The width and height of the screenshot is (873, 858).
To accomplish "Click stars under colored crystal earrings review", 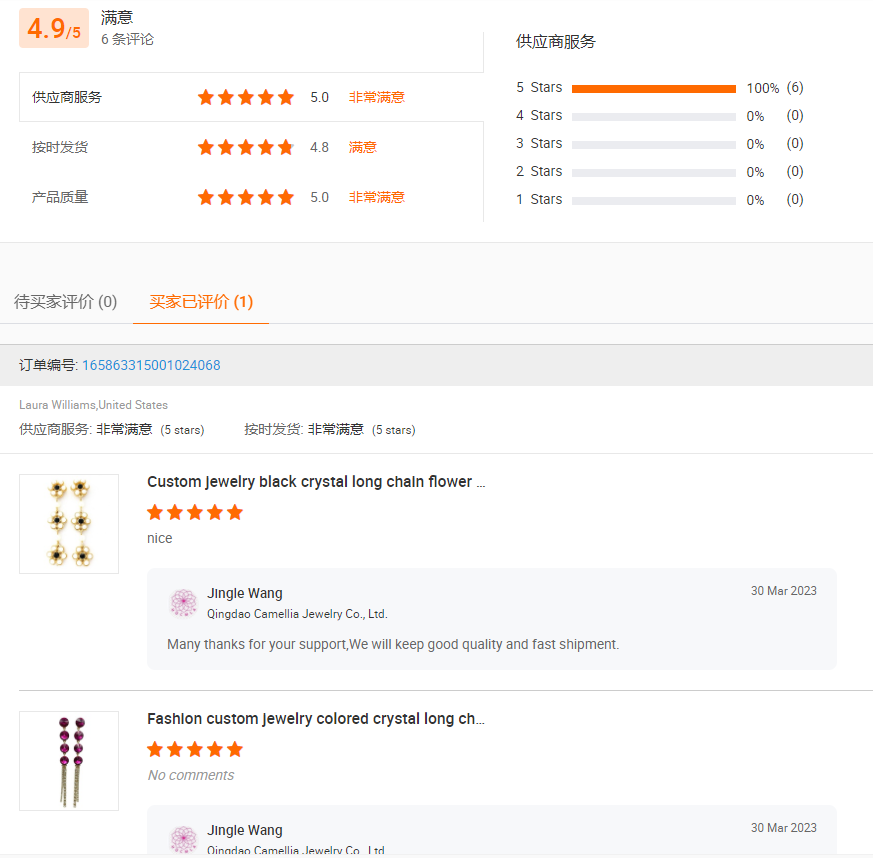I will (195, 750).
